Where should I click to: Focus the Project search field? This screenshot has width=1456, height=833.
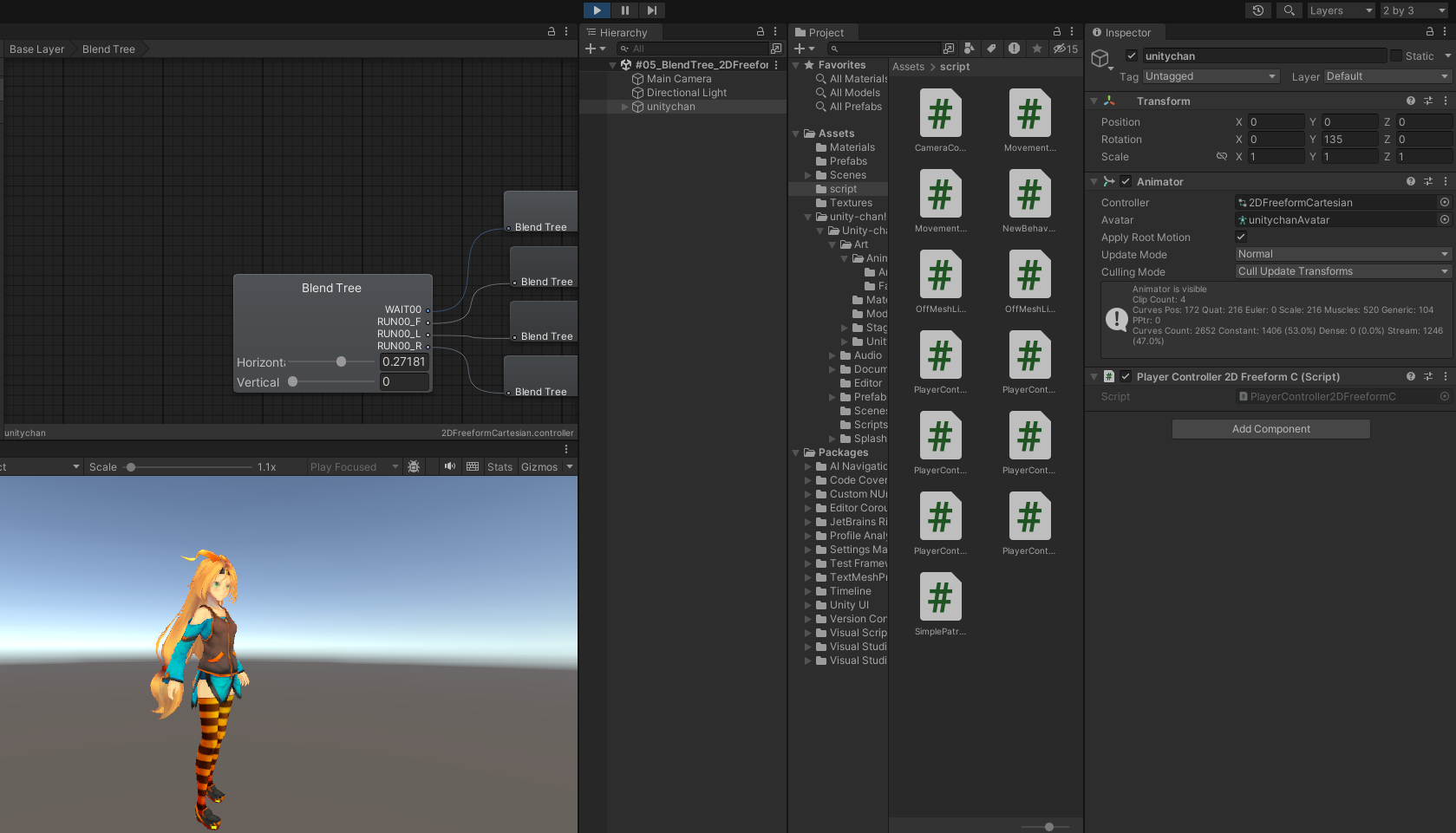[884, 49]
